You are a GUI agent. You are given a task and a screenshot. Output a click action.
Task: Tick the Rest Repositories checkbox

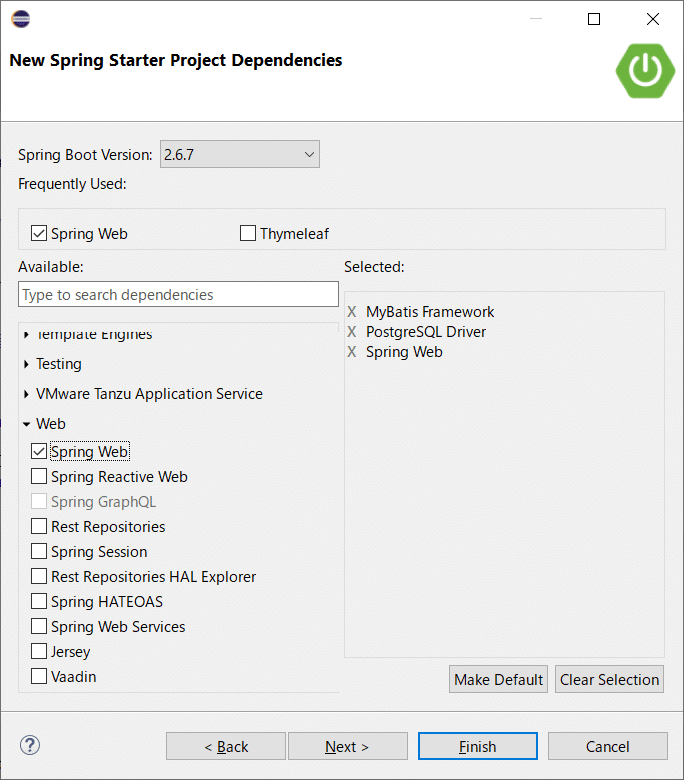pyautogui.click(x=39, y=527)
